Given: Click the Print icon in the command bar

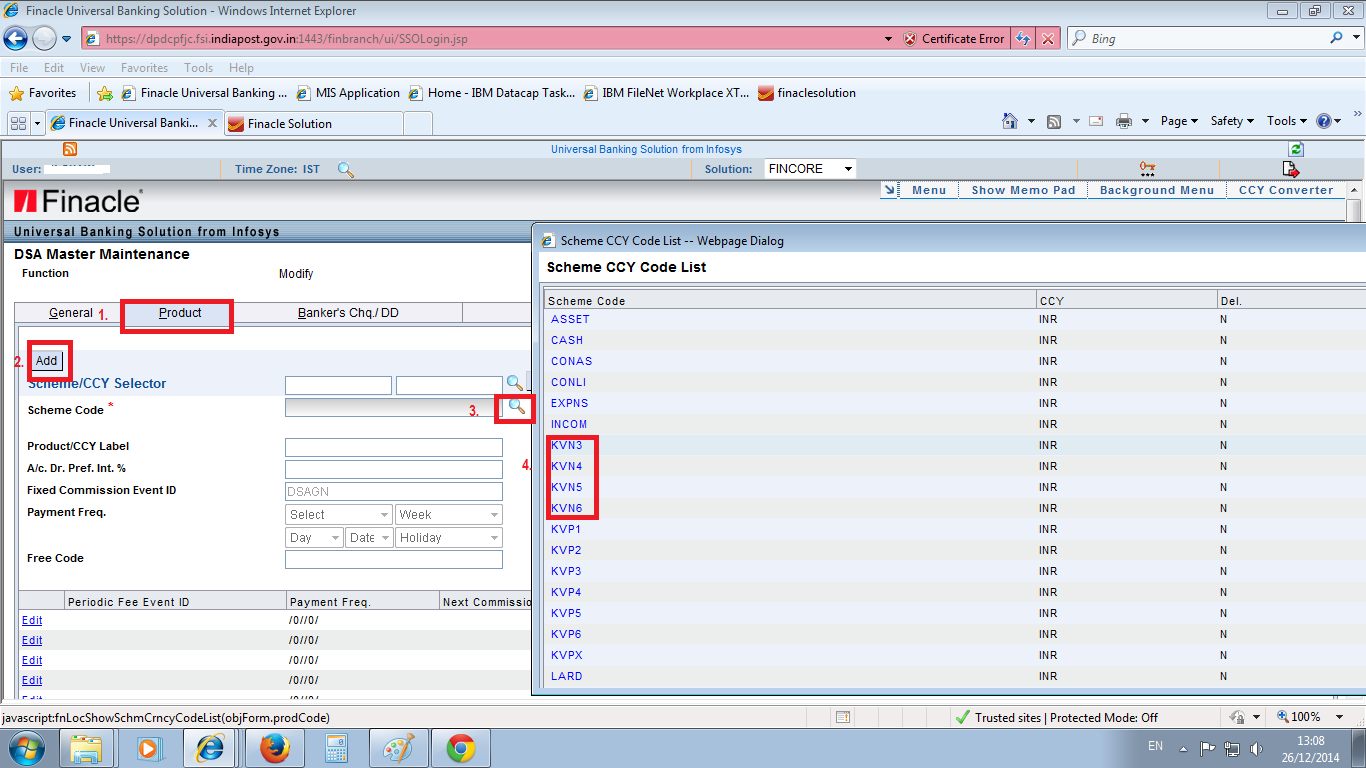Looking at the screenshot, I should (x=1124, y=120).
